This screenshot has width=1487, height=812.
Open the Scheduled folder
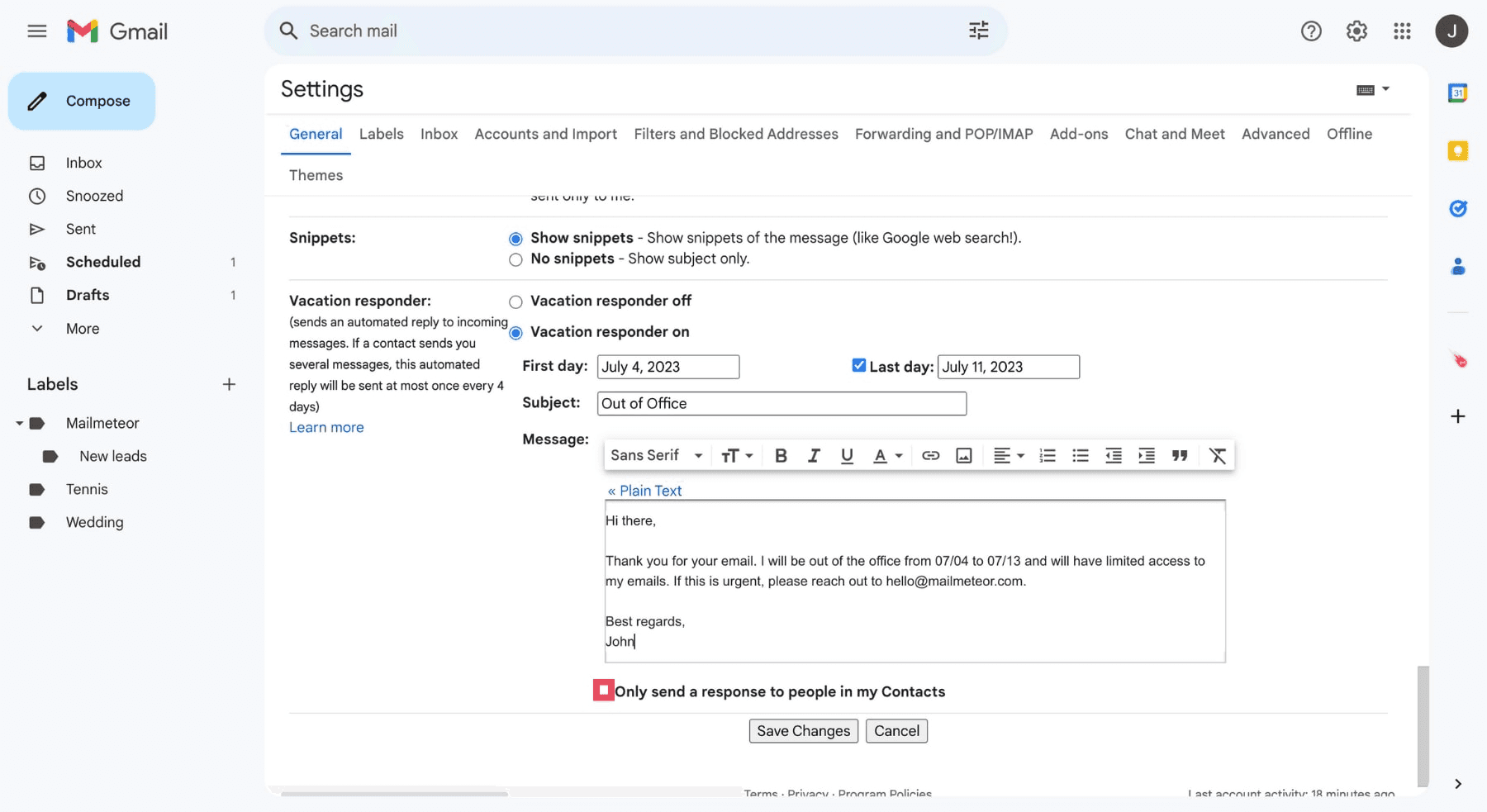tap(102, 262)
